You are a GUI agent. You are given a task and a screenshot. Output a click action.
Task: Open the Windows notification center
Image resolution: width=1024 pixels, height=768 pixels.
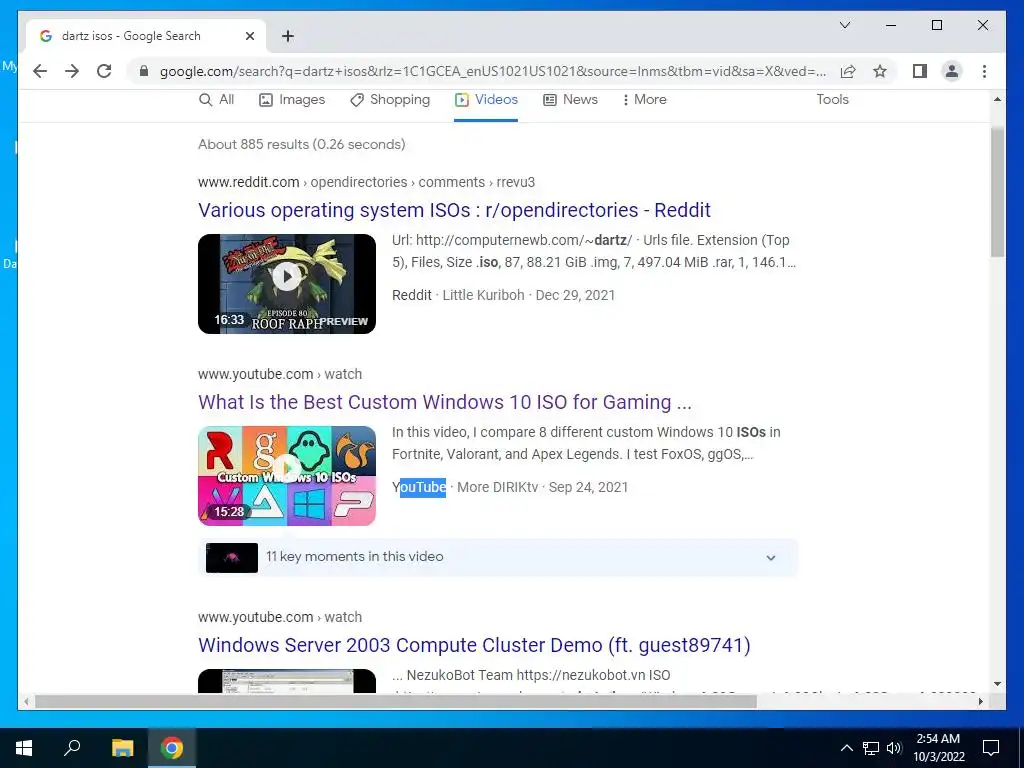(991, 748)
